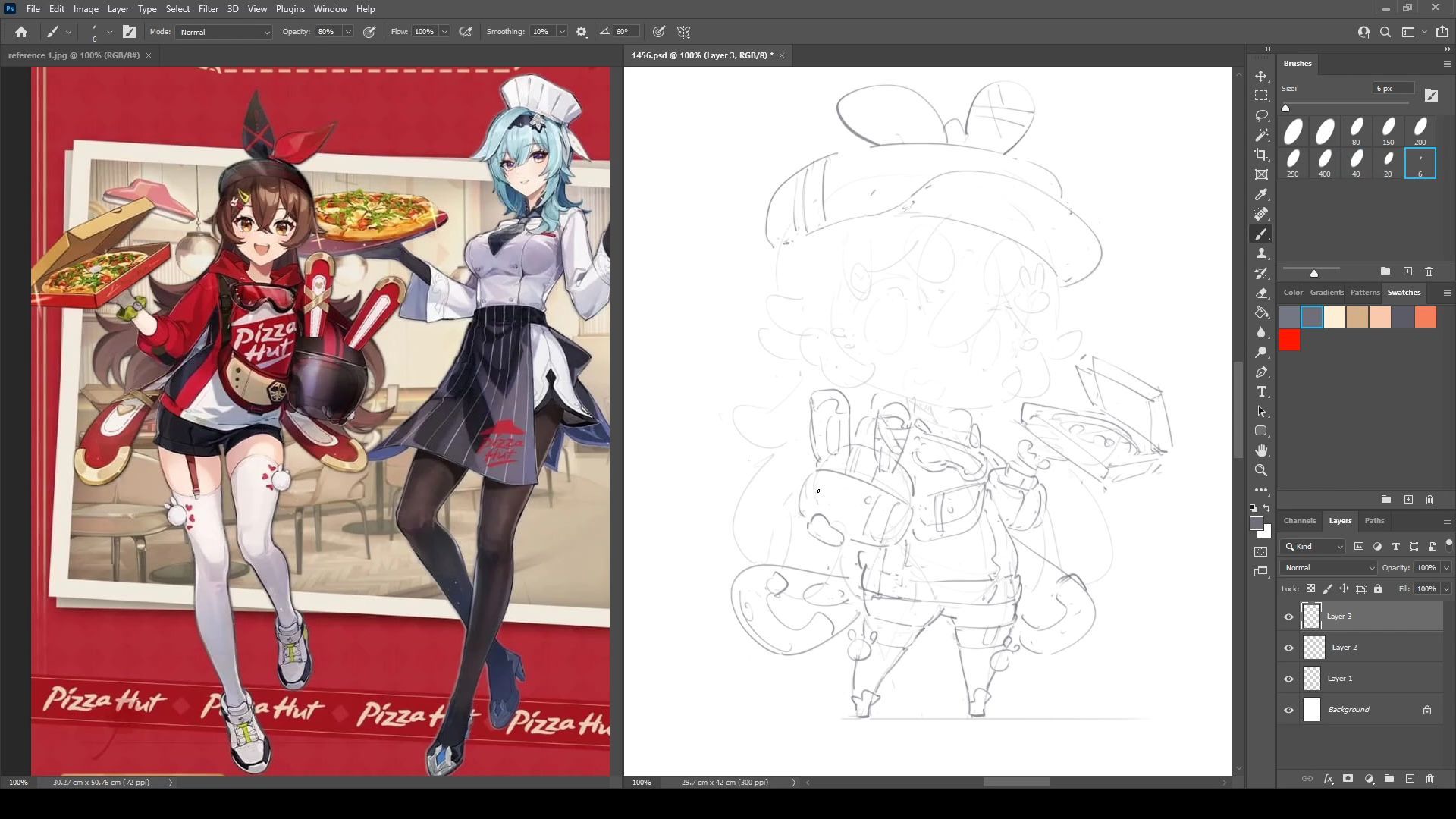The height and width of the screenshot is (819, 1456).
Task: Select the Layer 2 row
Action: coord(1360,648)
